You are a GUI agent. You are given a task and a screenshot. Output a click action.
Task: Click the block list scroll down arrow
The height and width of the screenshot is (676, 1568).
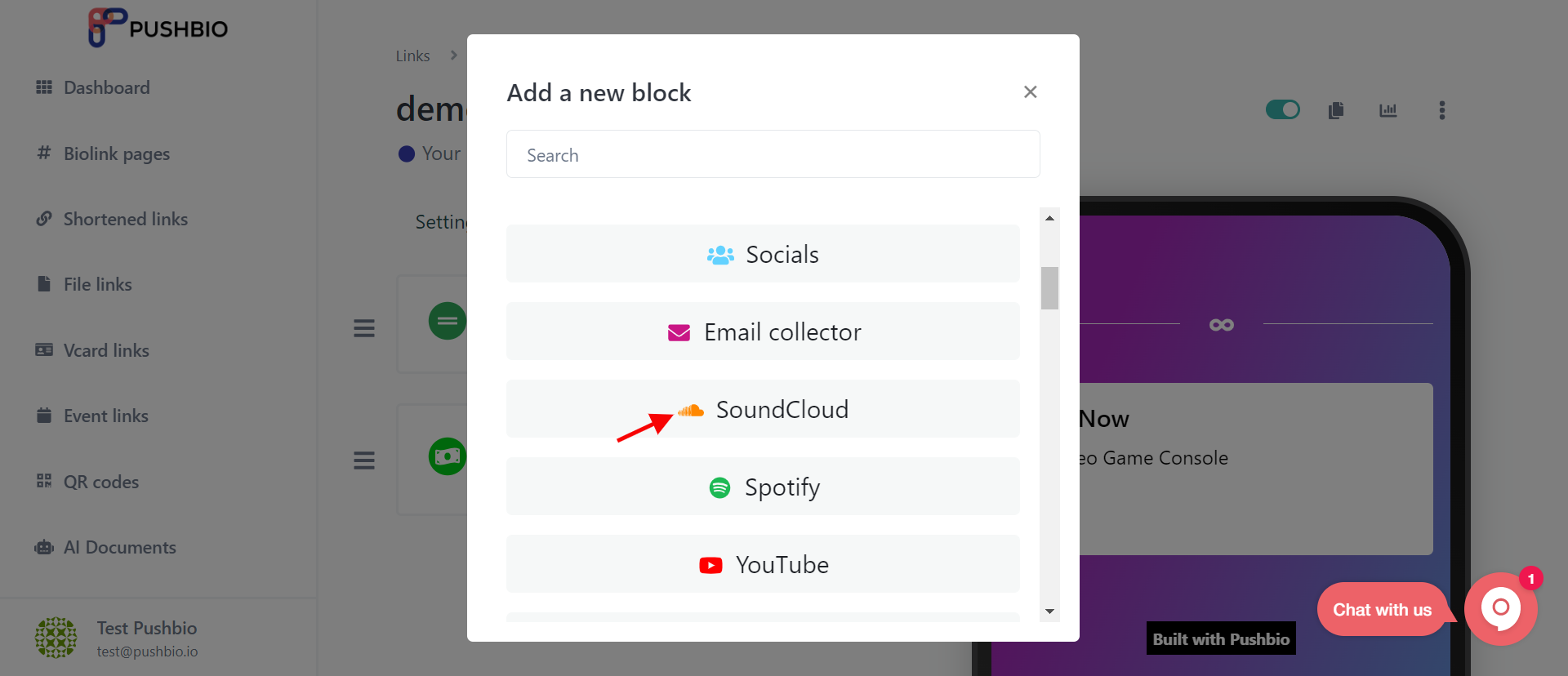(1049, 612)
